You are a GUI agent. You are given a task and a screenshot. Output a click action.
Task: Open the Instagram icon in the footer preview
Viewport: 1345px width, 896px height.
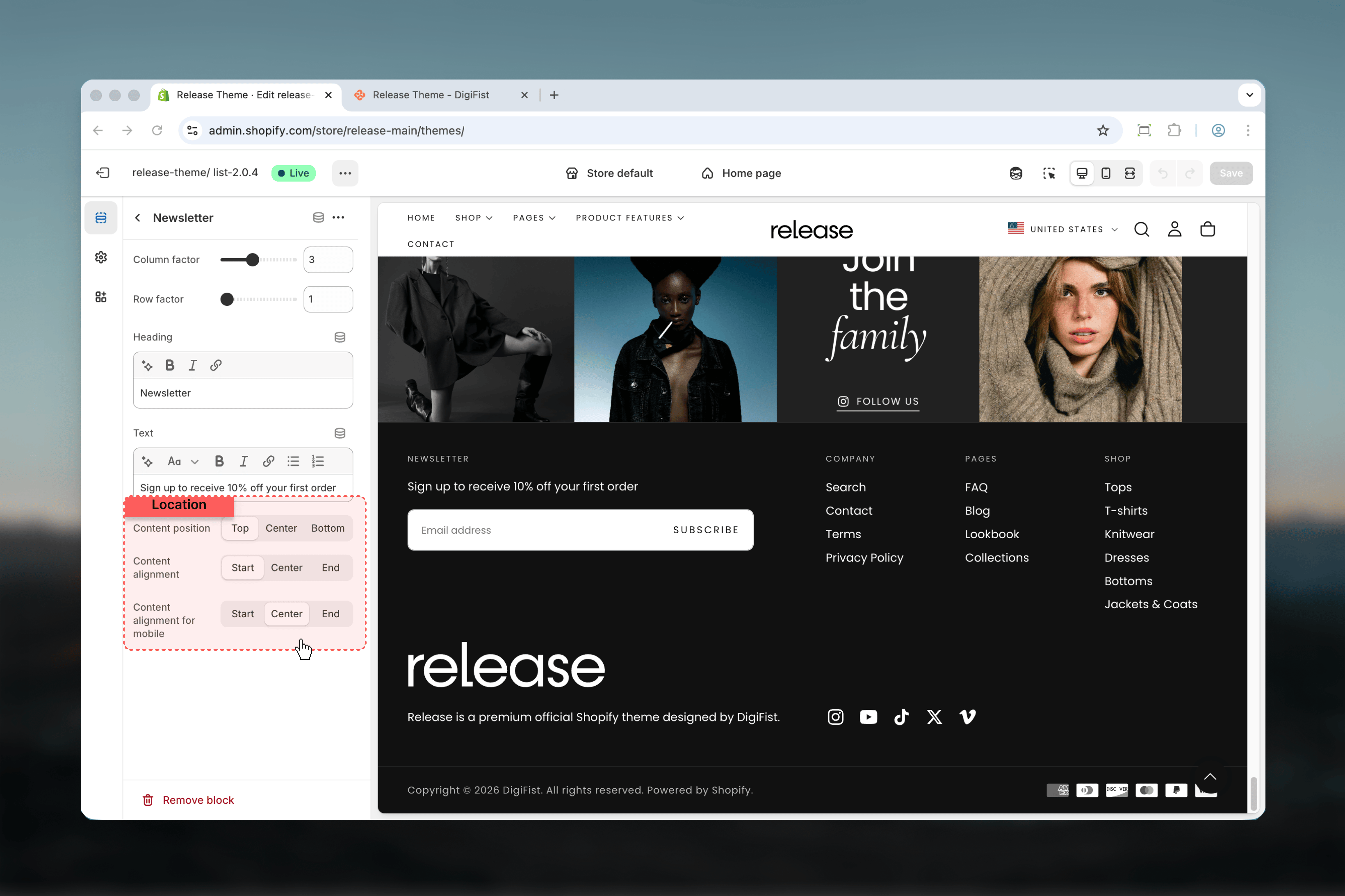835,716
